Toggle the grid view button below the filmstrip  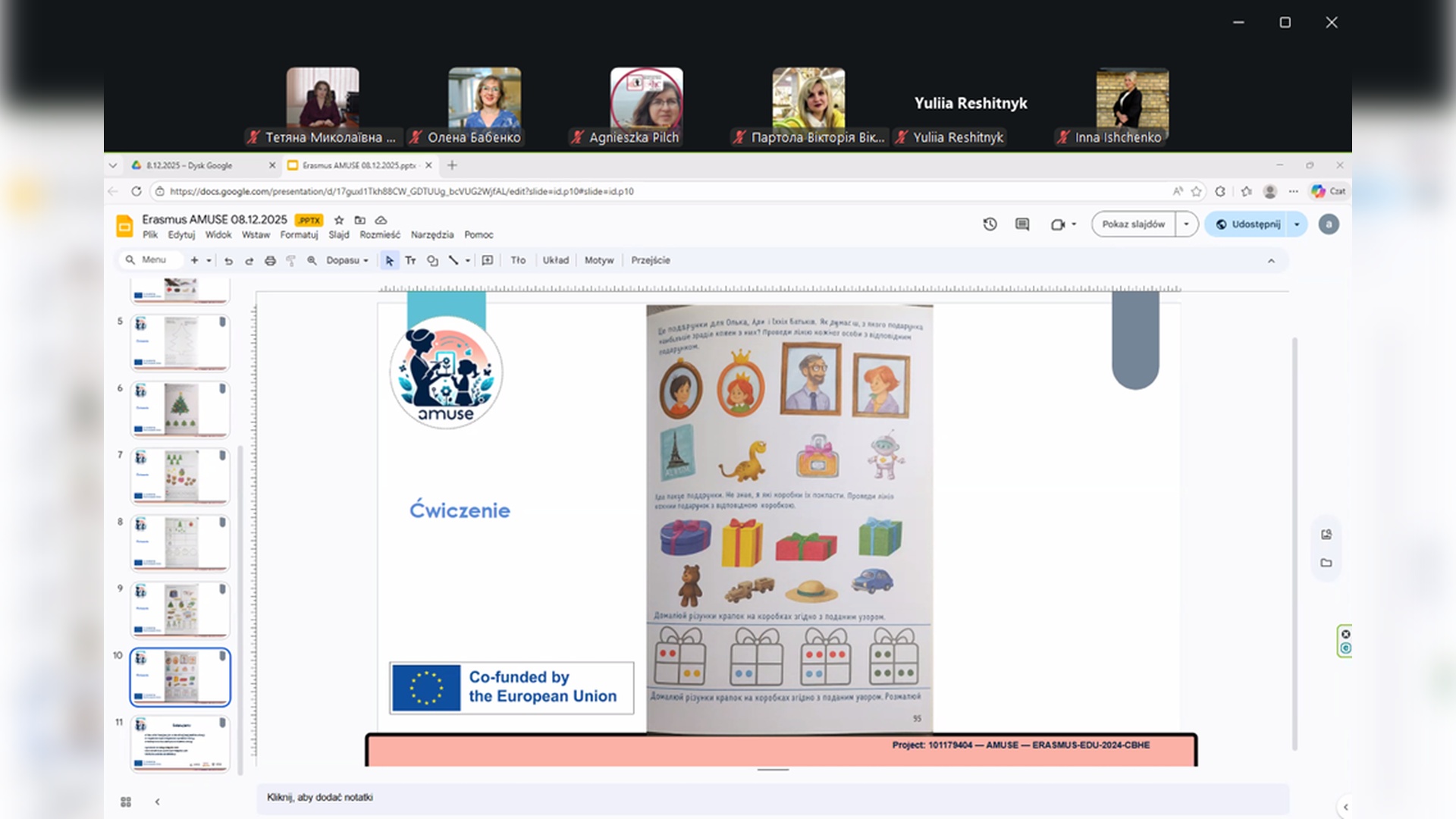pos(126,802)
